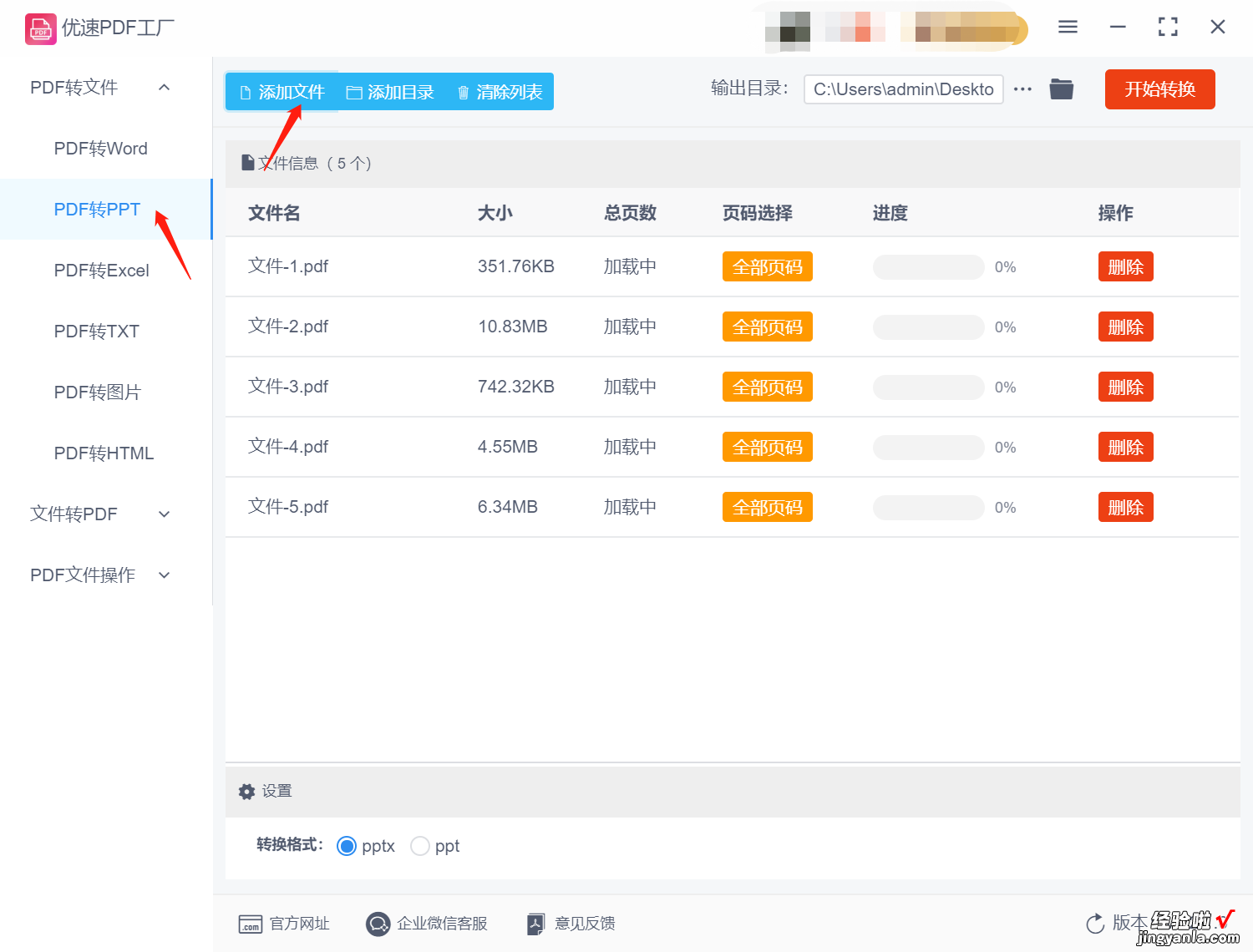The height and width of the screenshot is (952, 1253).
Task: Click 添加目录 button
Action: (x=390, y=92)
